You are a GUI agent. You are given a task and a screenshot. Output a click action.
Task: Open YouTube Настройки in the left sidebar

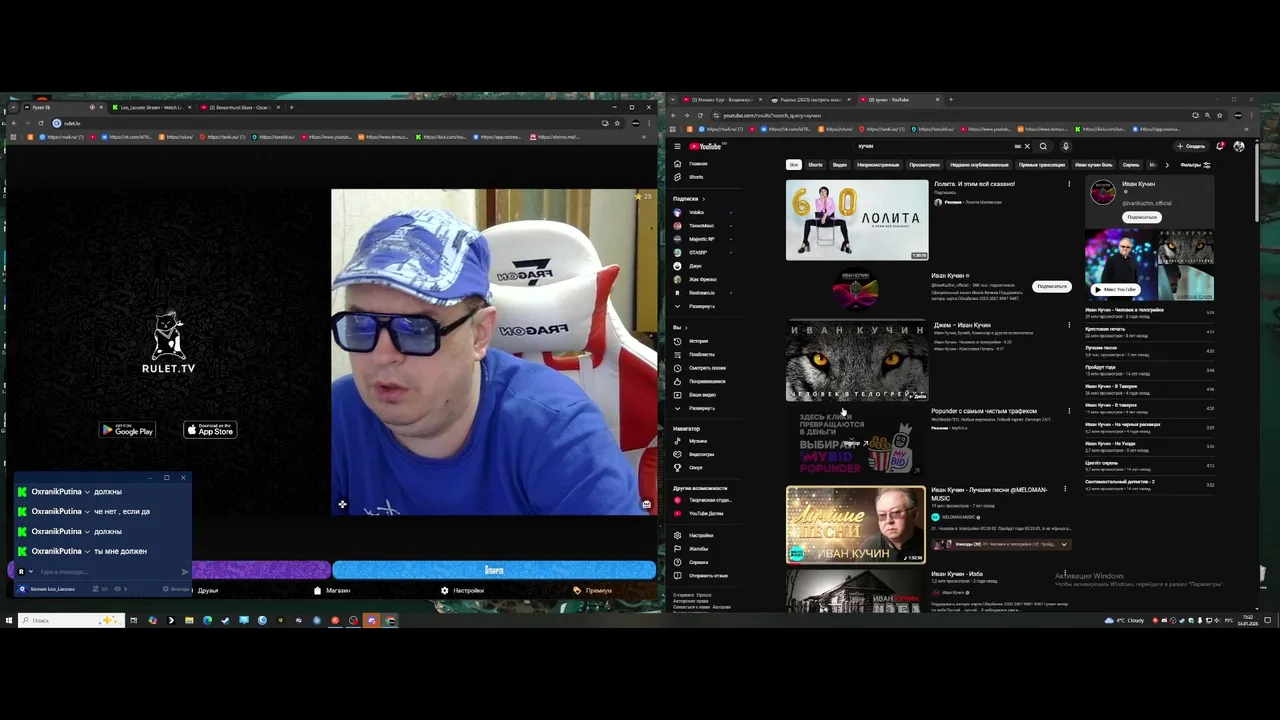coord(700,535)
